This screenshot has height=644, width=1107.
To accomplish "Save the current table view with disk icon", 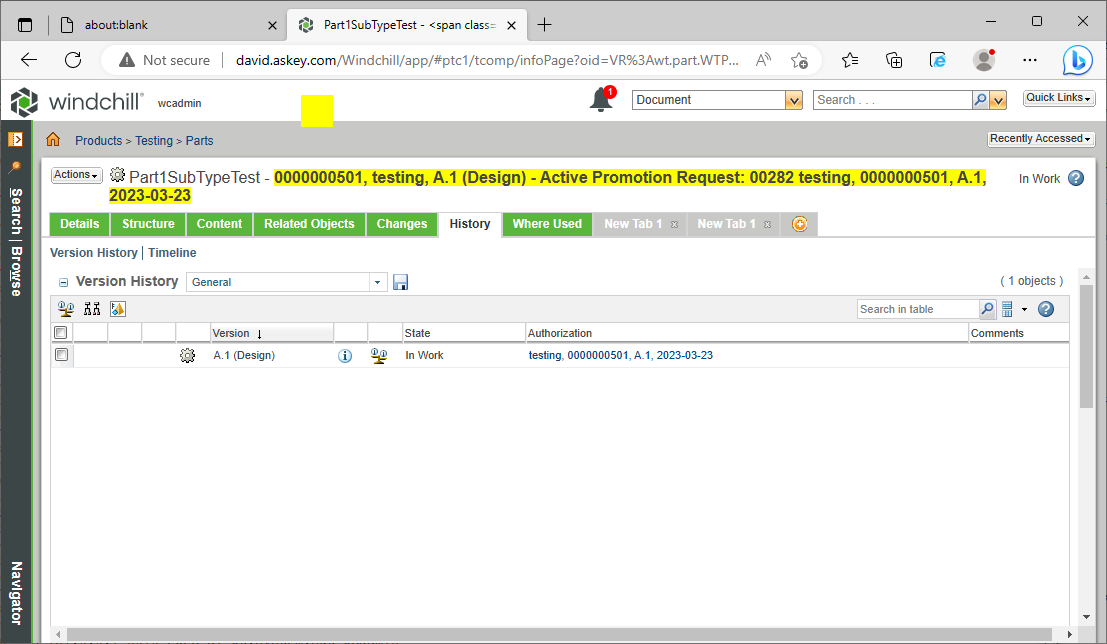I will [x=400, y=282].
